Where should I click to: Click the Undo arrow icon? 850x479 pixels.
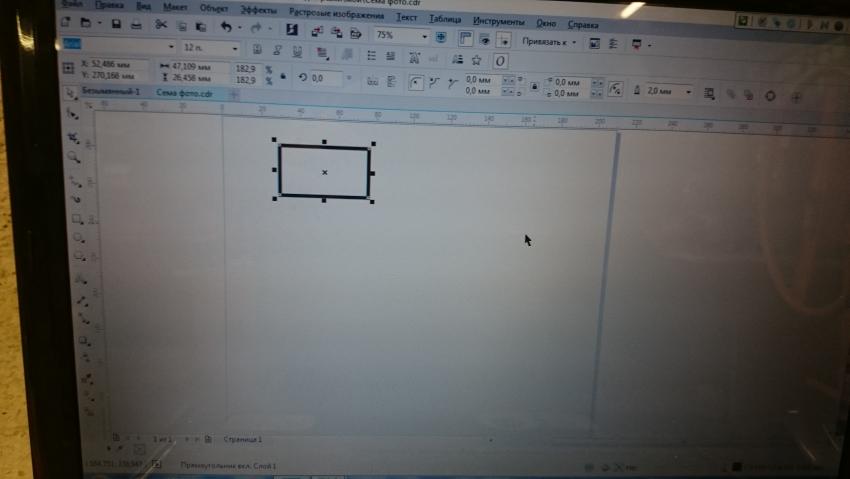226,26
